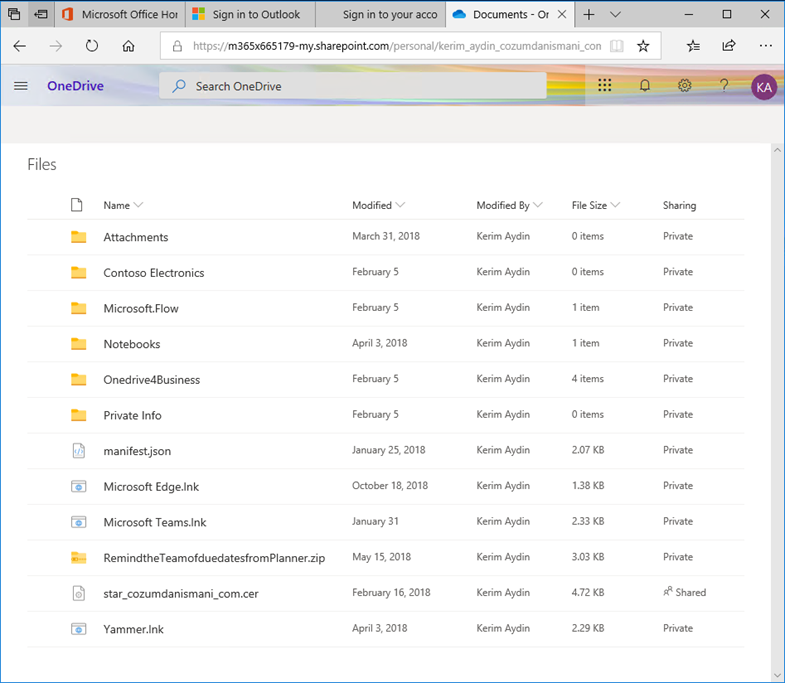Refresh the page

point(92,46)
